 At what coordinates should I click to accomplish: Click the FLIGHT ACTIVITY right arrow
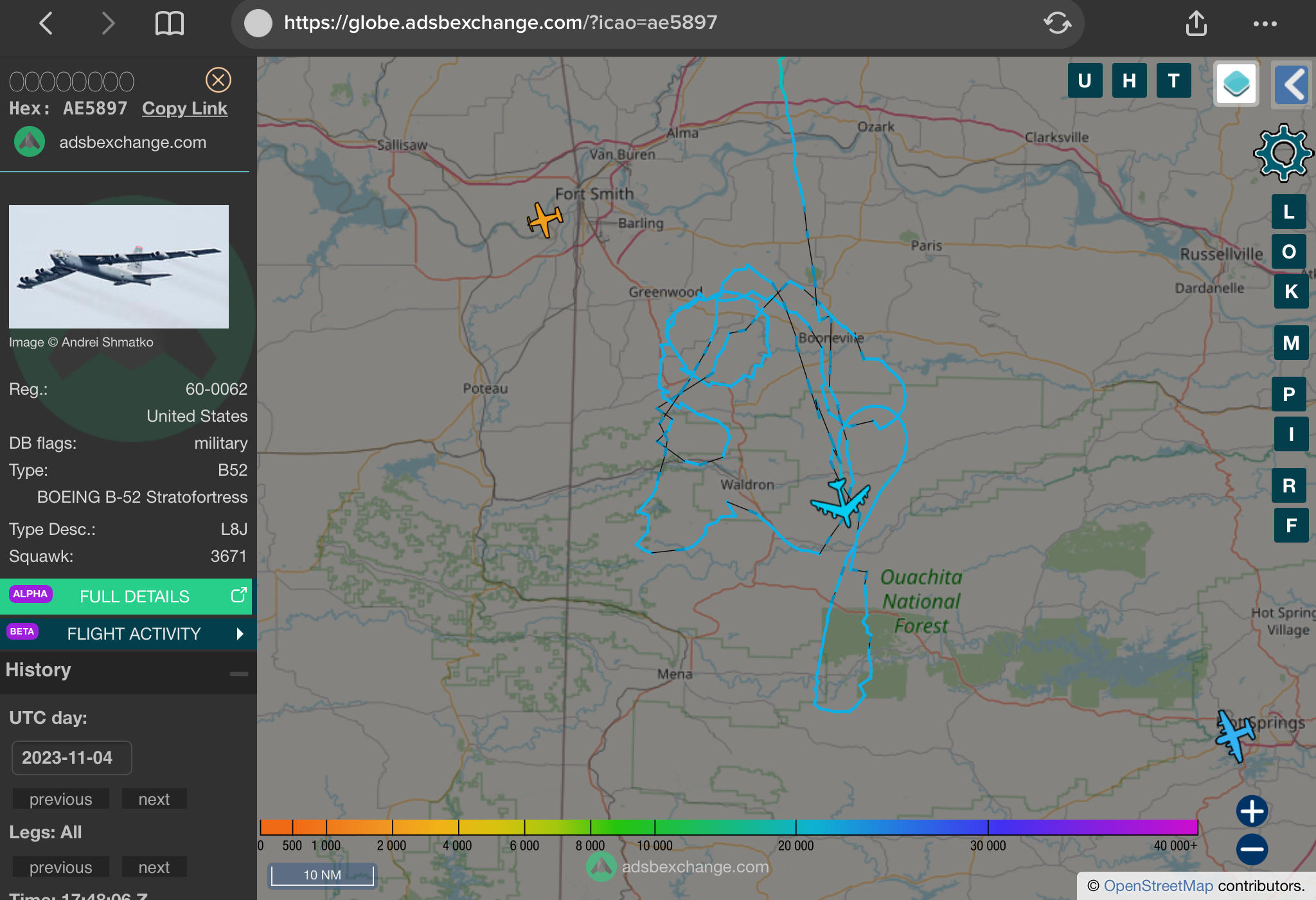pyautogui.click(x=240, y=634)
